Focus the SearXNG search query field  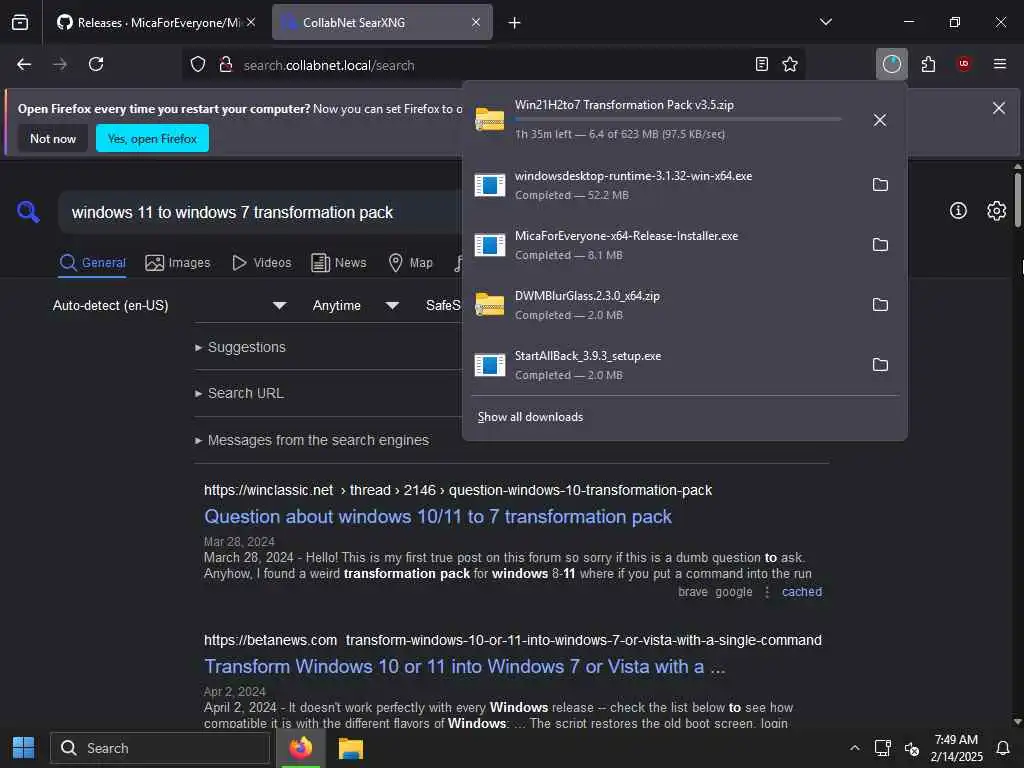point(261,212)
